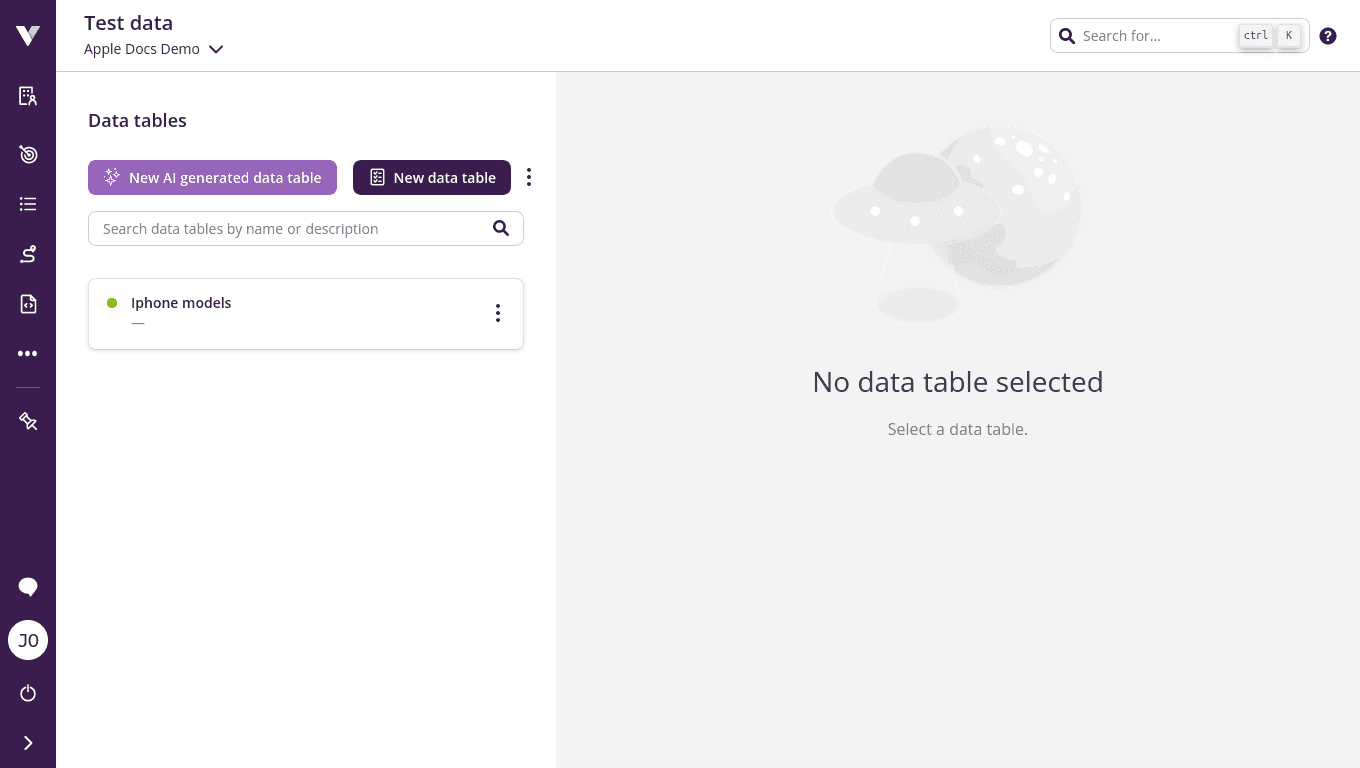Open the options menu for Iphone models table
The width and height of the screenshot is (1360, 768).
[x=497, y=313]
